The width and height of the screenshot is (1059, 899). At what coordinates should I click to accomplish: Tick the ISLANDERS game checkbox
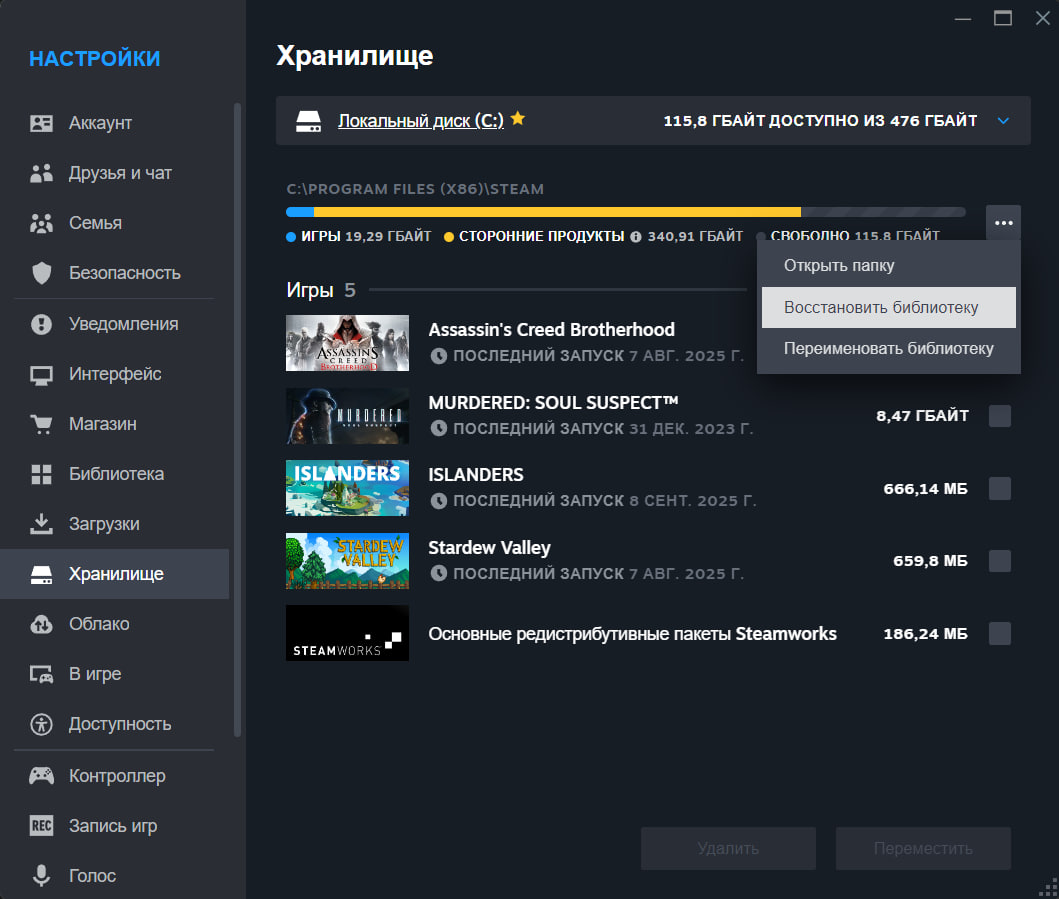pyautogui.click(x=1000, y=488)
